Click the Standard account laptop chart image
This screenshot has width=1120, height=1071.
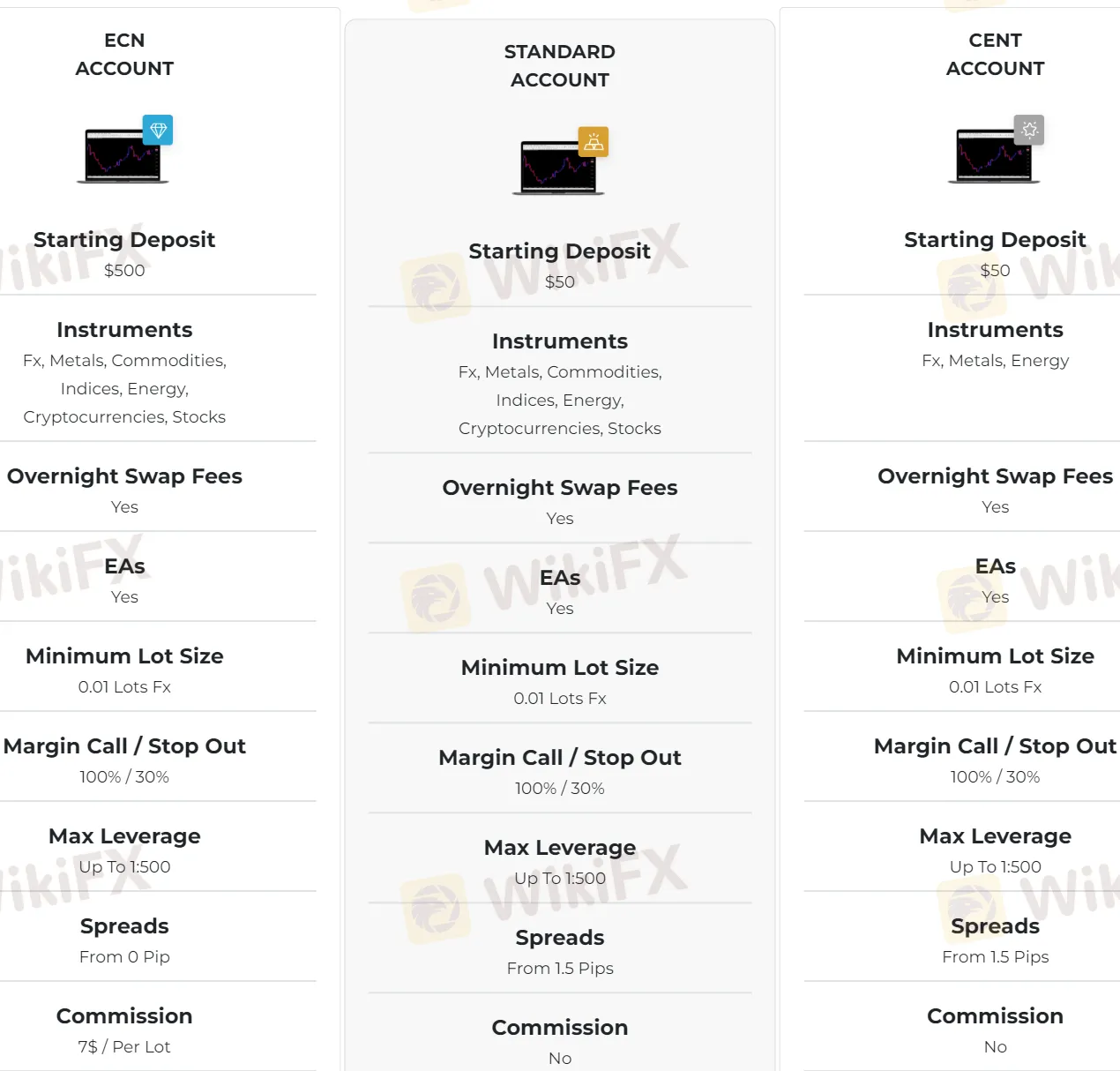557,168
